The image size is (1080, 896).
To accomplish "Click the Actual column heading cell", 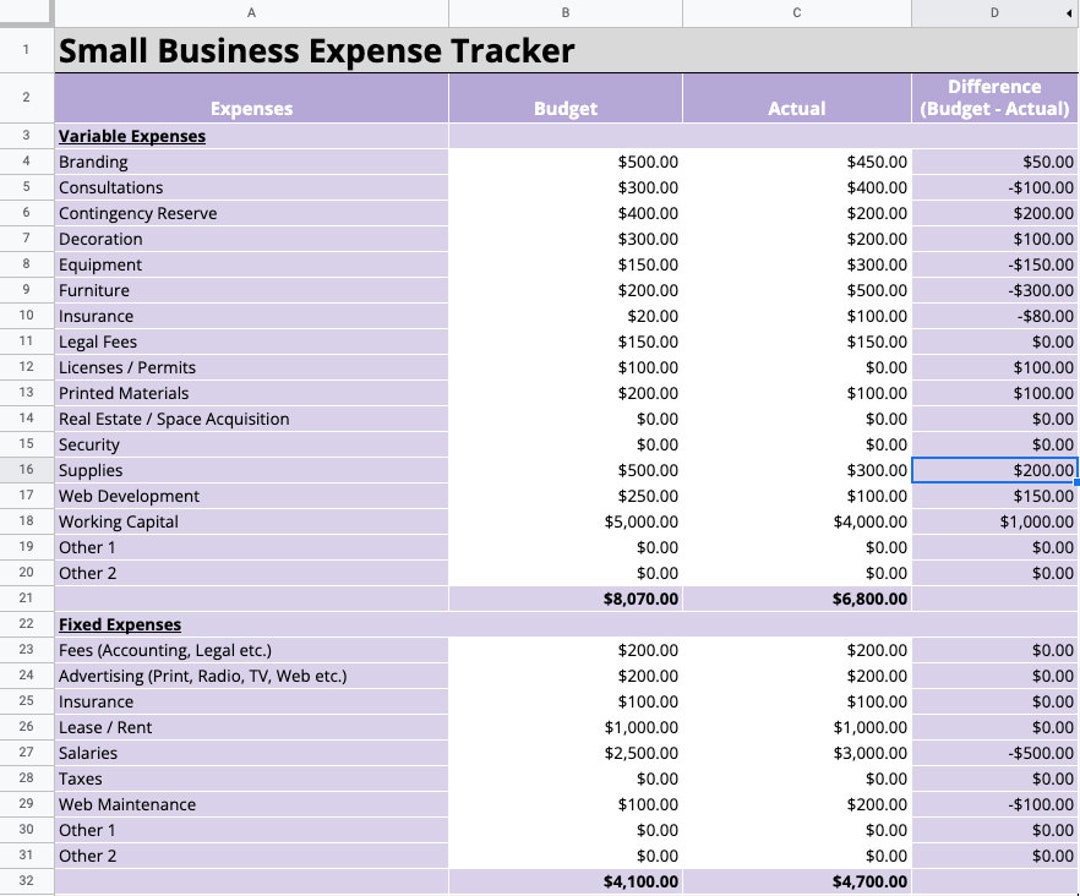I will point(797,98).
